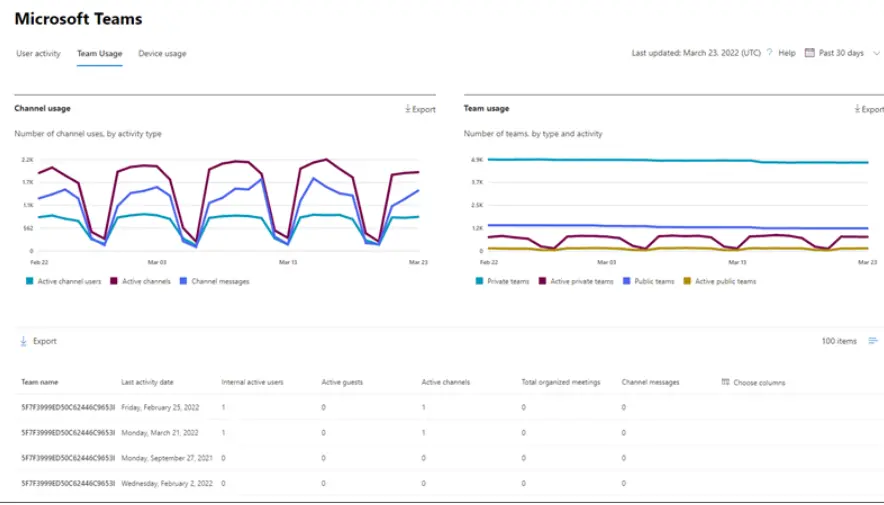The image size is (884, 505).
Task: Click the Channel usage chart title
Action: [42, 108]
